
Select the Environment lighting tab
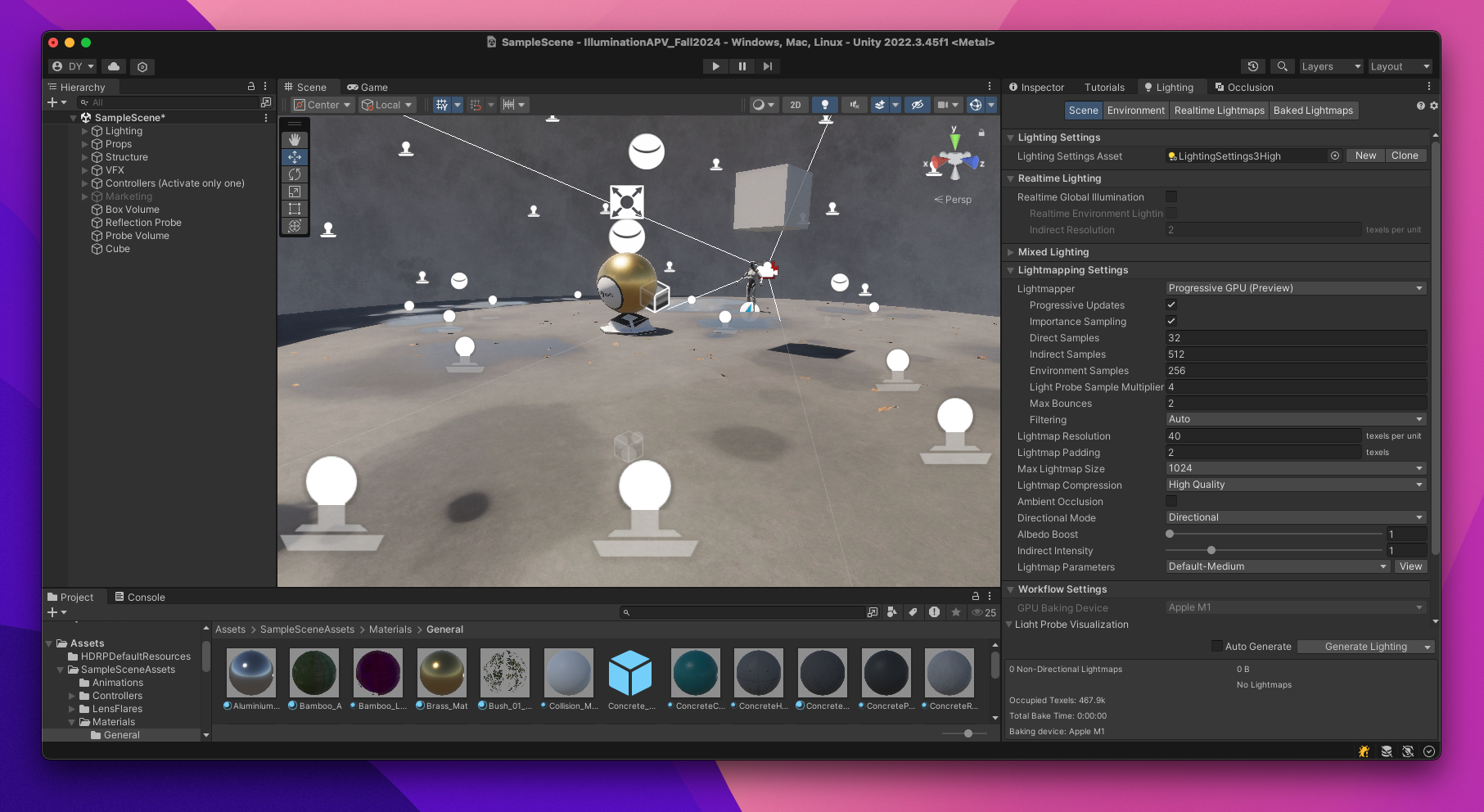click(x=1135, y=111)
